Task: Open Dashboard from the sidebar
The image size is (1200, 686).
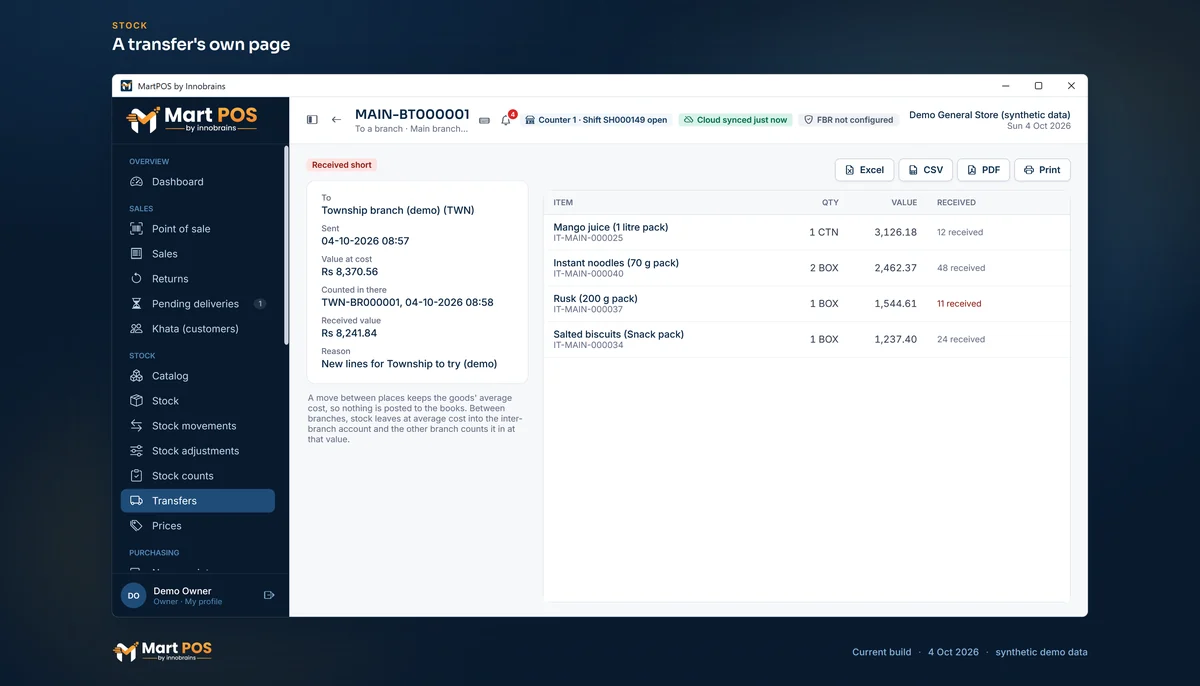Action: (198, 182)
